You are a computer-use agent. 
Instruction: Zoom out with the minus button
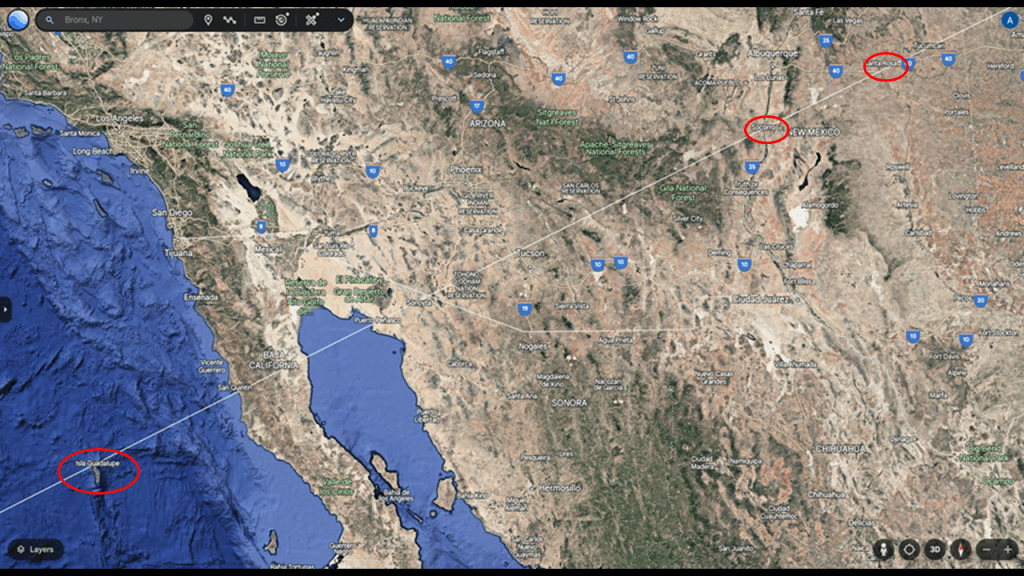point(987,550)
